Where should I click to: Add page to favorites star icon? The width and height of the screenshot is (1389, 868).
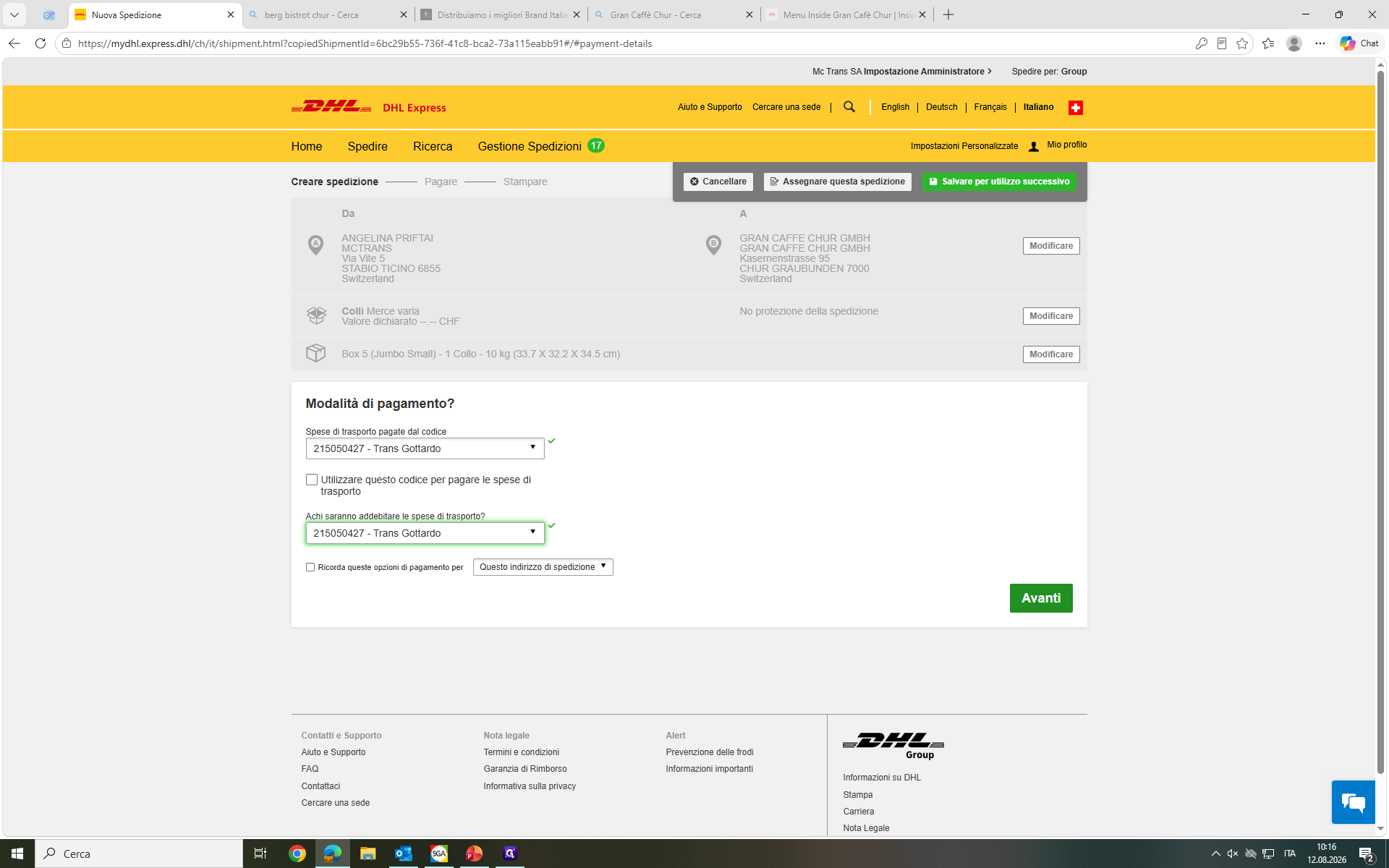(1242, 43)
